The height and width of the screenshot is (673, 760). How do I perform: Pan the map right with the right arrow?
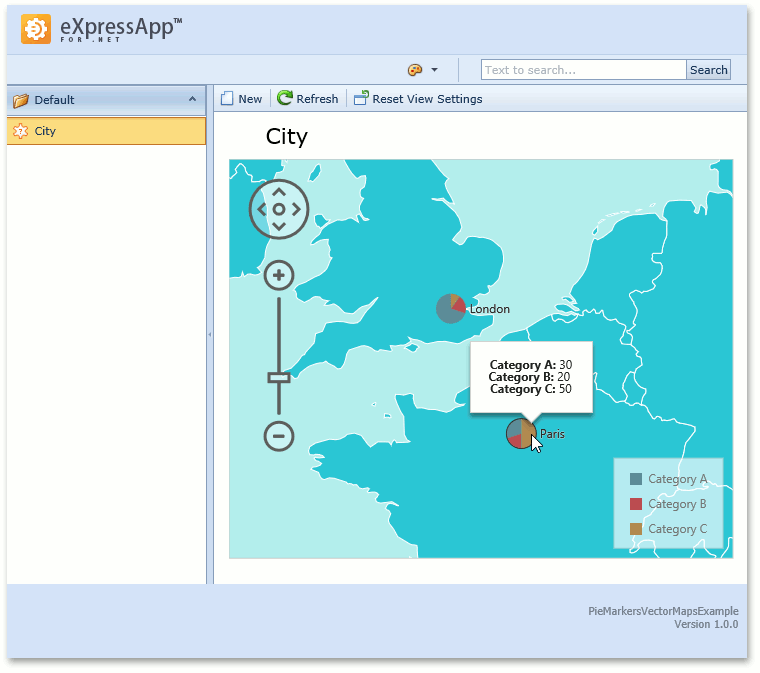297,209
